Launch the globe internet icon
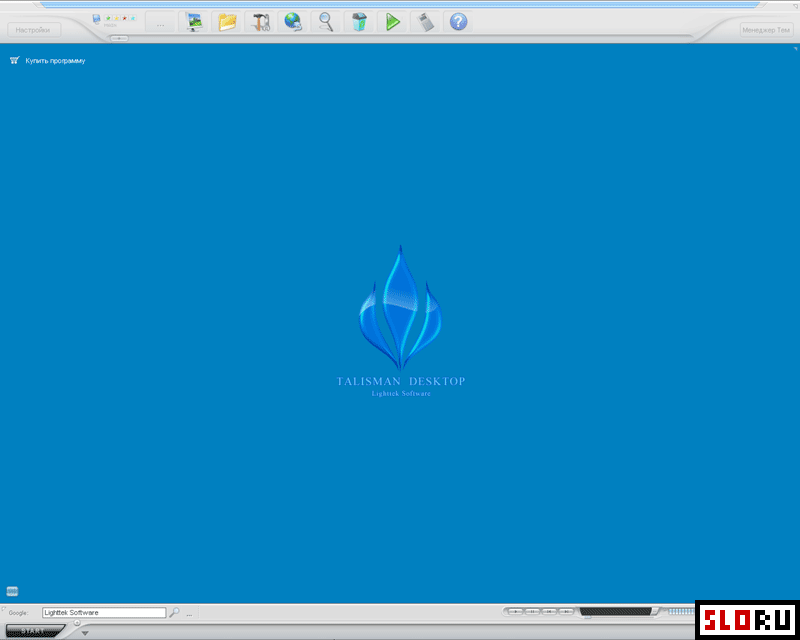Screen dimensions: 800x640 point(293,22)
